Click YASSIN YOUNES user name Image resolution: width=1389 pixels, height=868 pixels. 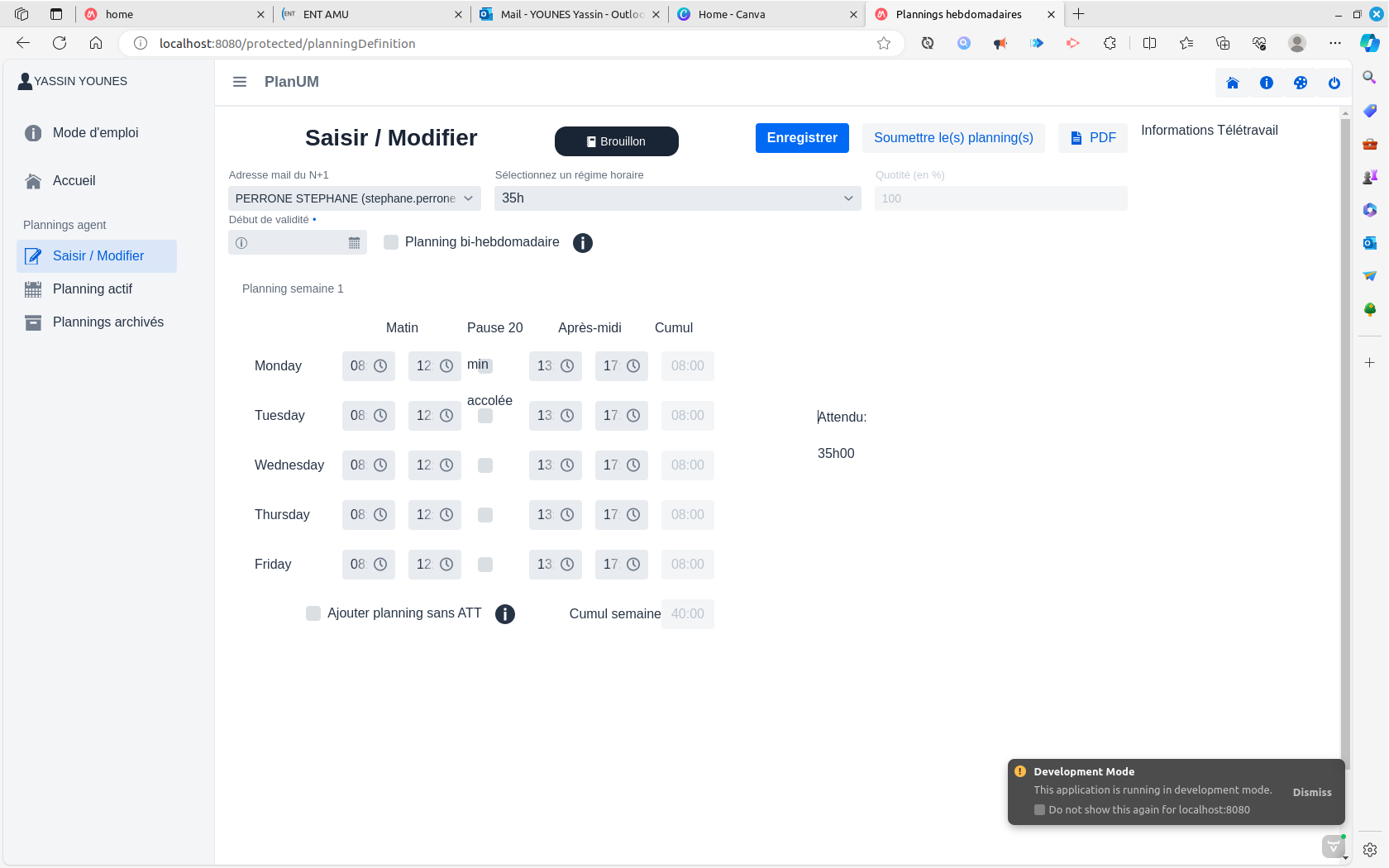click(x=80, y=81)
